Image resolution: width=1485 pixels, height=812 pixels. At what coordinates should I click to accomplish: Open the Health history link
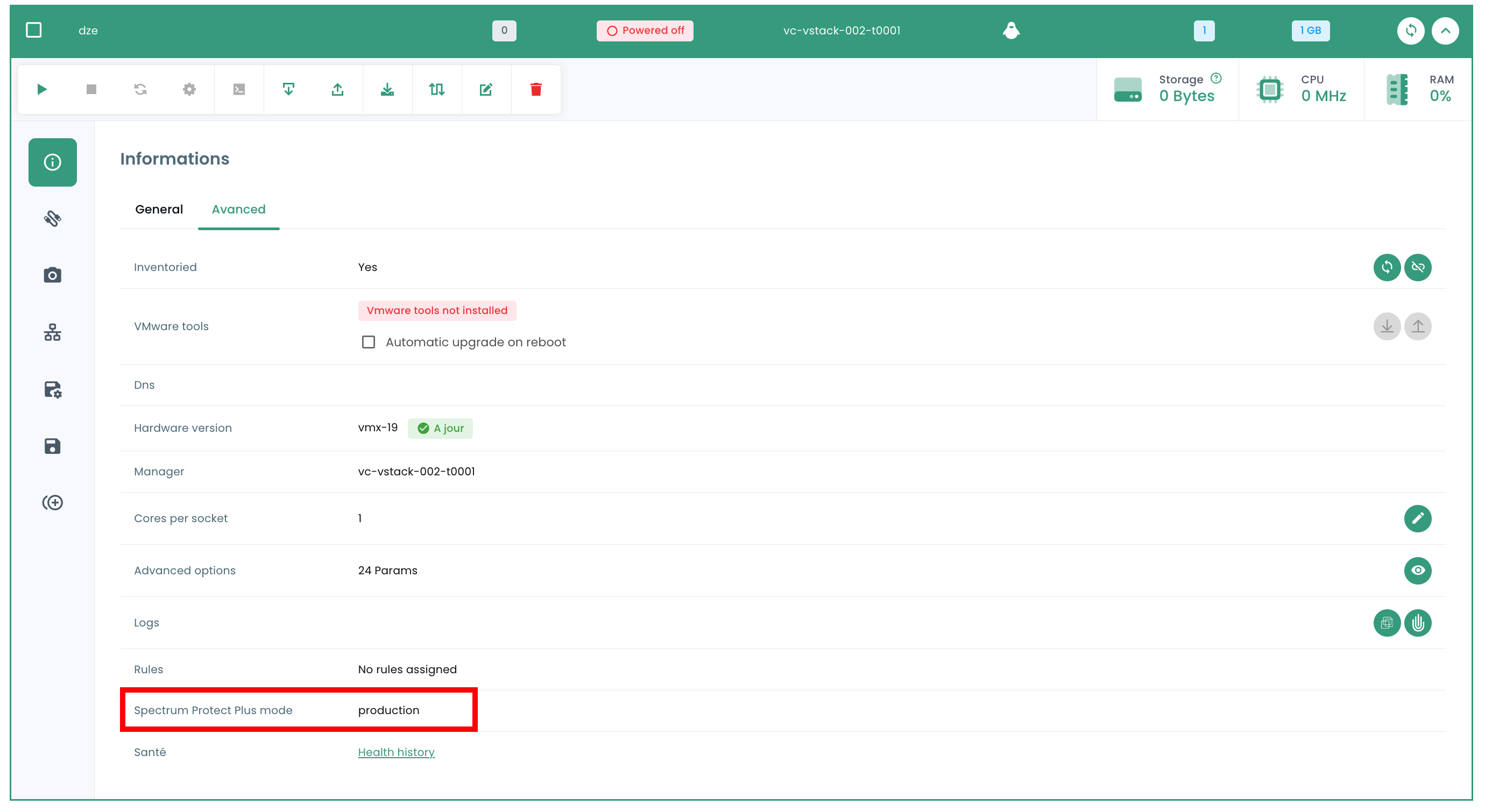tap(396, 752)
